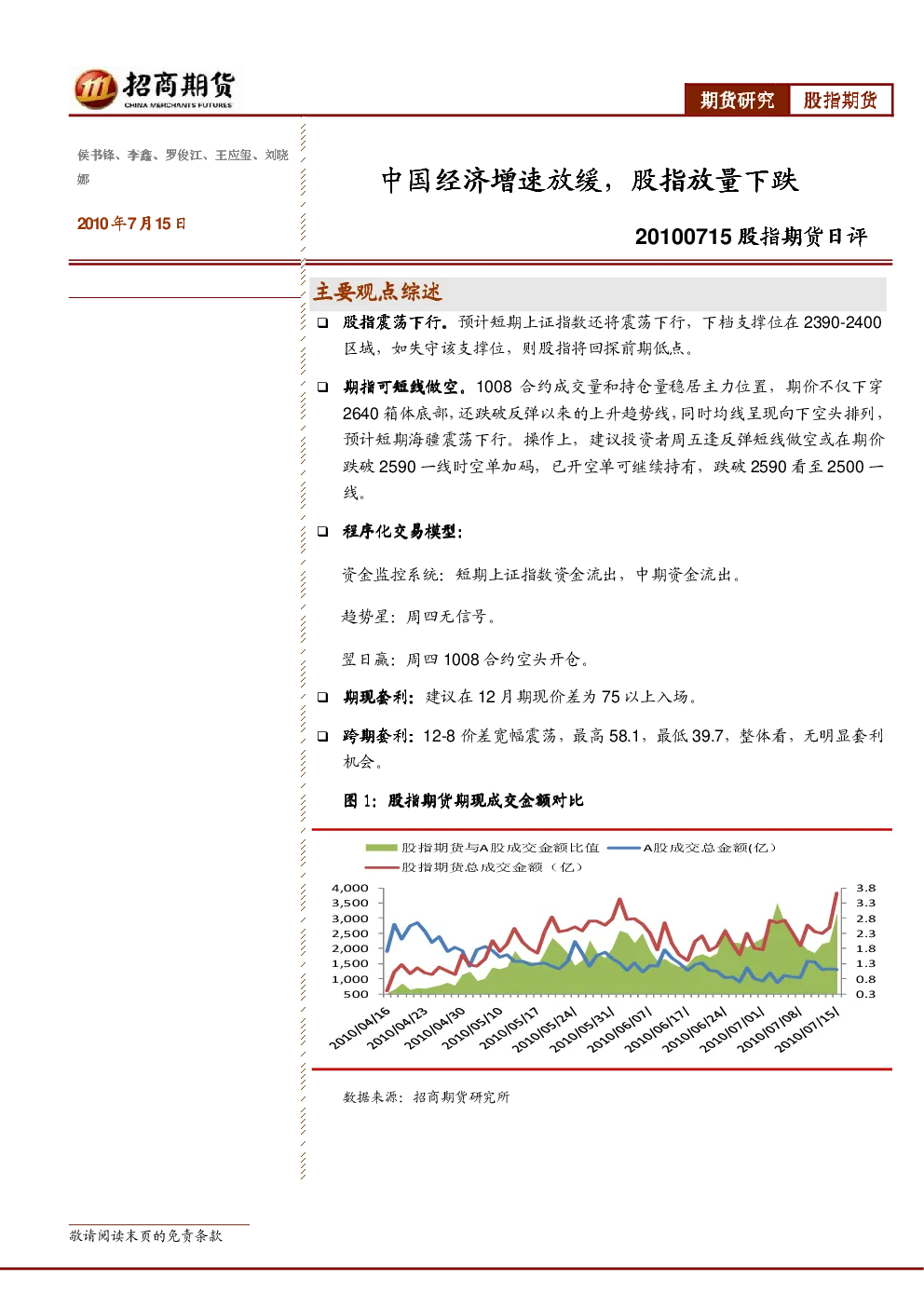Click the red legend line for 股指期货总成交金额

pos(381,867)
